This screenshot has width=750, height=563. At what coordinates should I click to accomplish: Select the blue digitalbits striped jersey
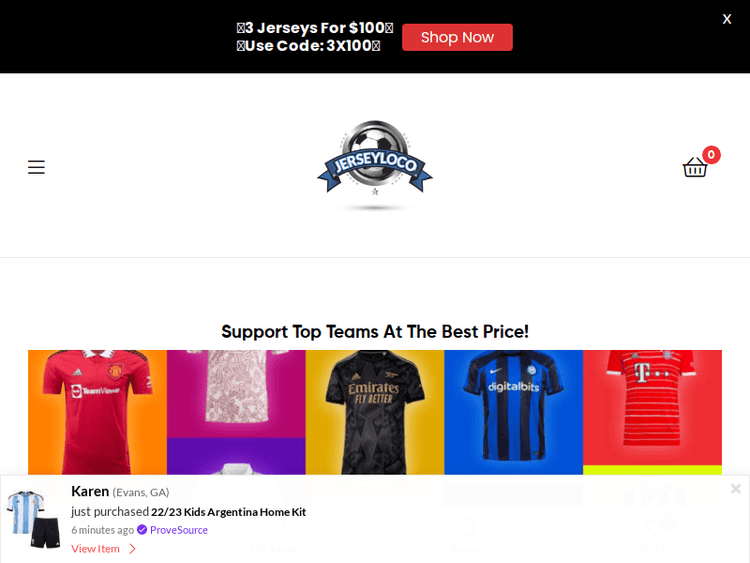(514, 412)
